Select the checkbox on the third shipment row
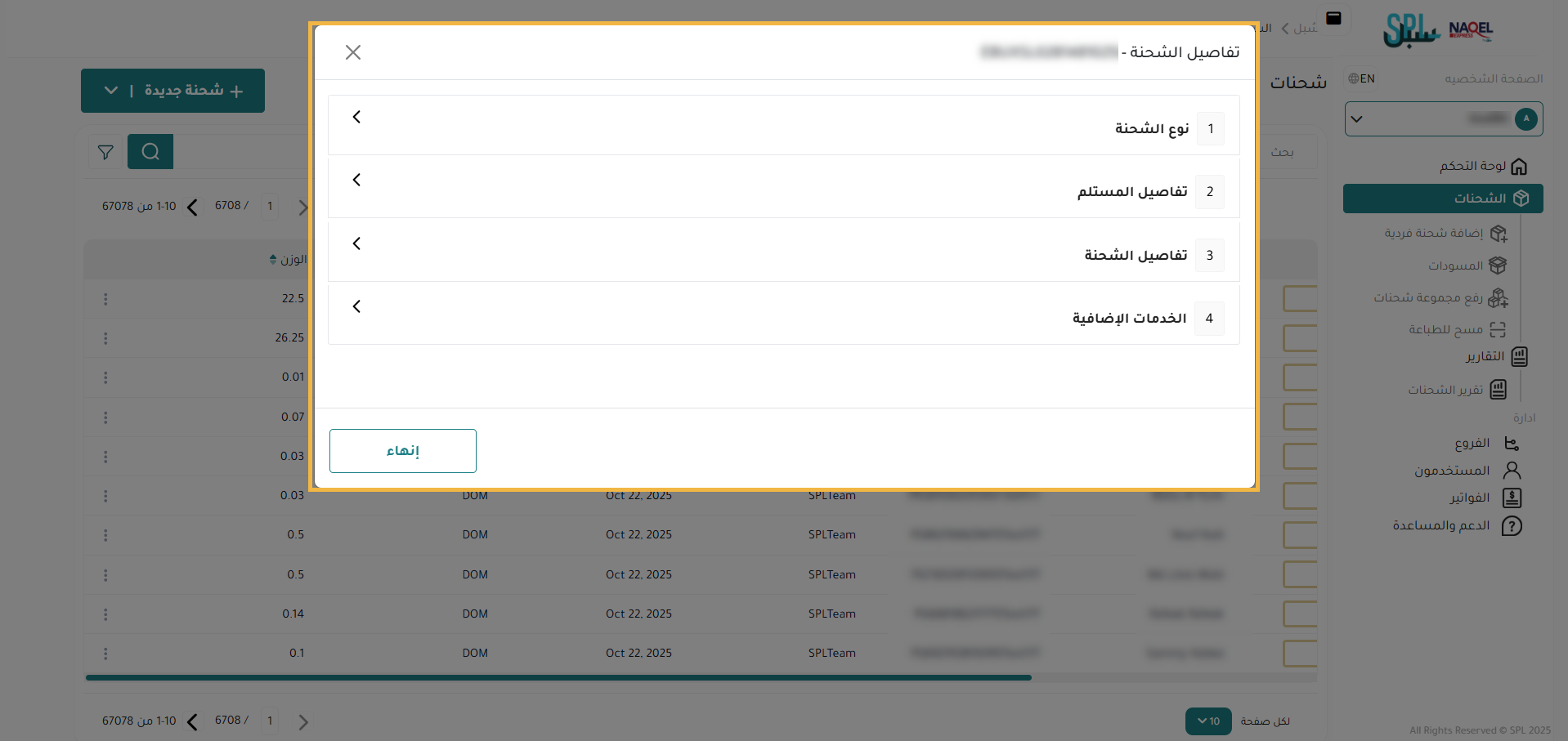Image resolution: width=1568 pixels, height=741 pixels. [1299, 377]
